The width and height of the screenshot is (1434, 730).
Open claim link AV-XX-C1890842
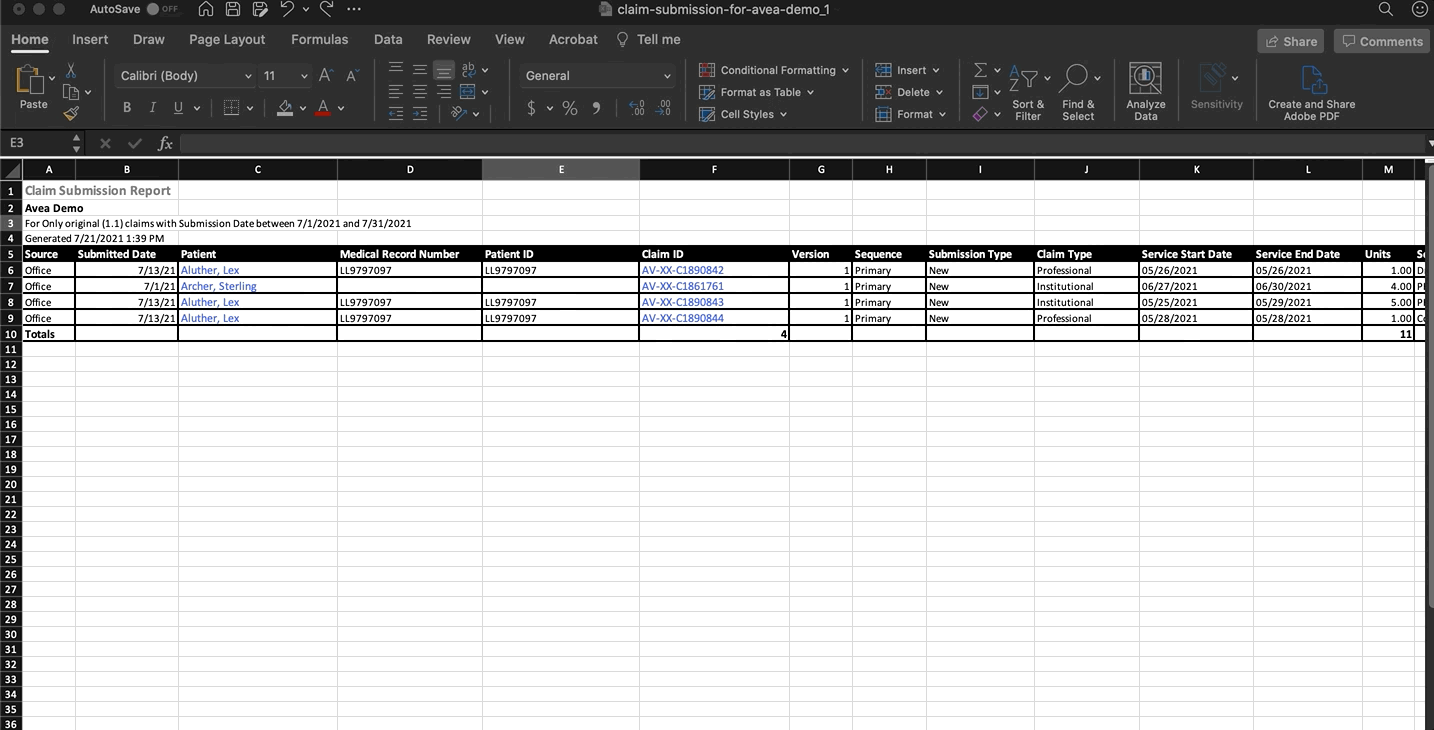682,270
